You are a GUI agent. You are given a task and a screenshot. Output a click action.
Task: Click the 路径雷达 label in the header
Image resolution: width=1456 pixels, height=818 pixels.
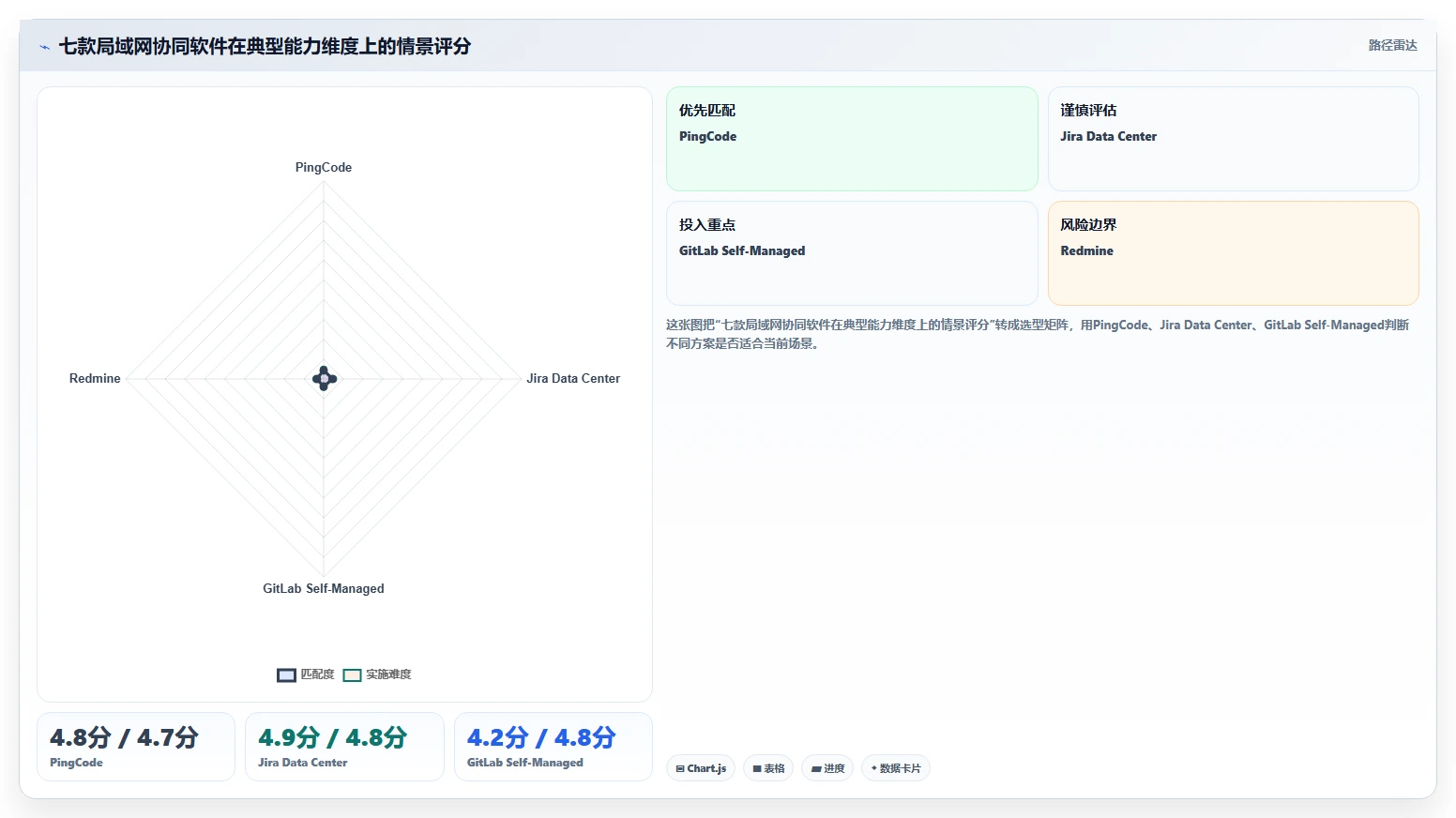(1392, 45)
